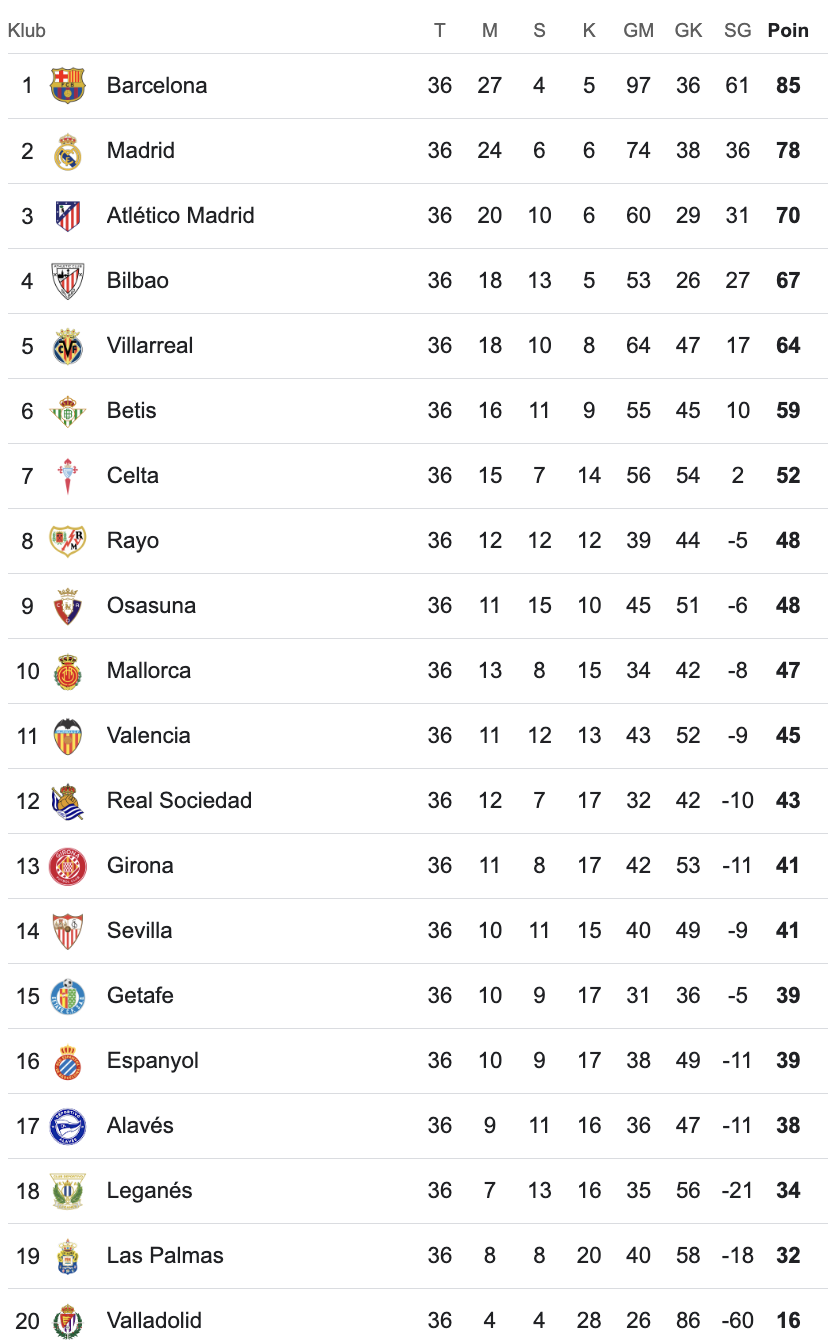Click the SG column header
The image size is (828, 1342).
point(737,31)
